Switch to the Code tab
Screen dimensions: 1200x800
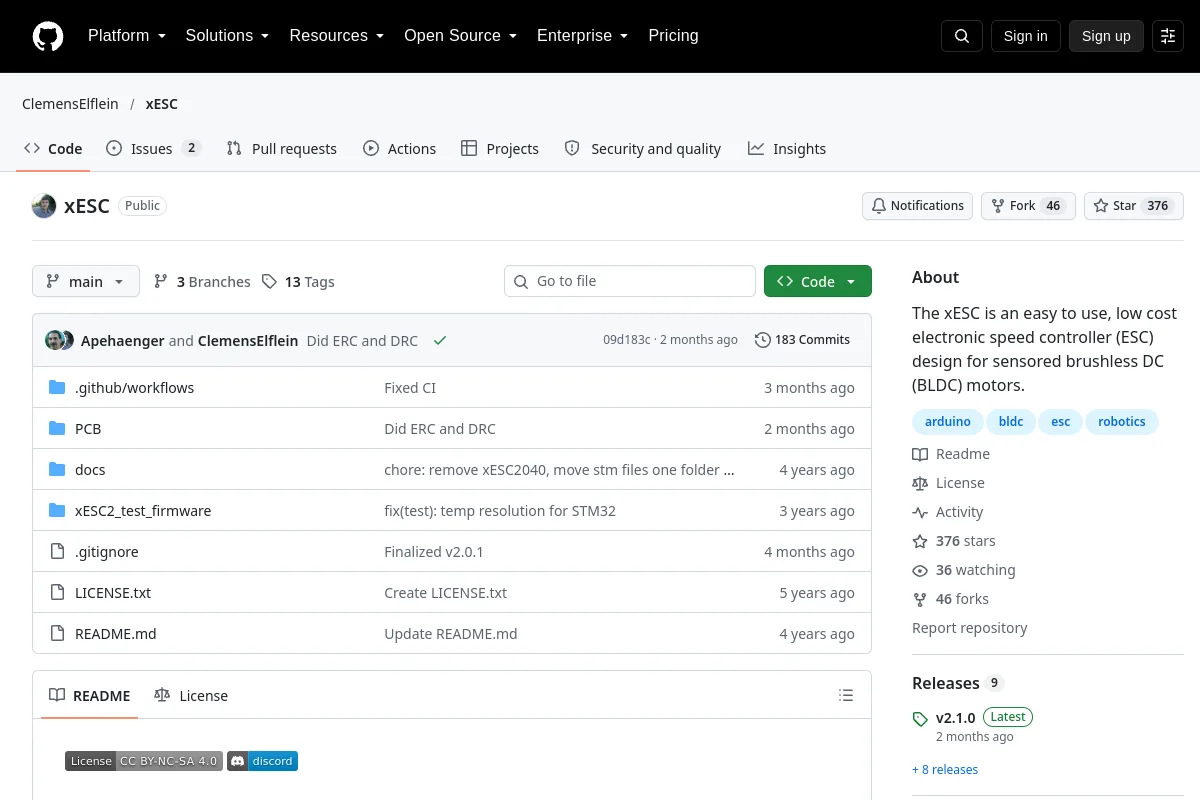(x=54, y=149)
